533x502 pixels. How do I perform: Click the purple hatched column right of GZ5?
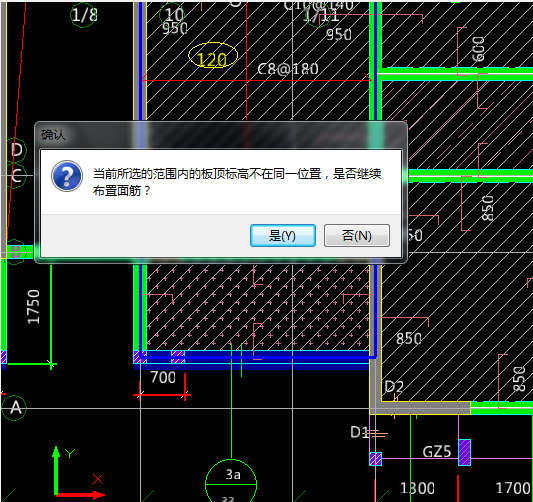464,452
